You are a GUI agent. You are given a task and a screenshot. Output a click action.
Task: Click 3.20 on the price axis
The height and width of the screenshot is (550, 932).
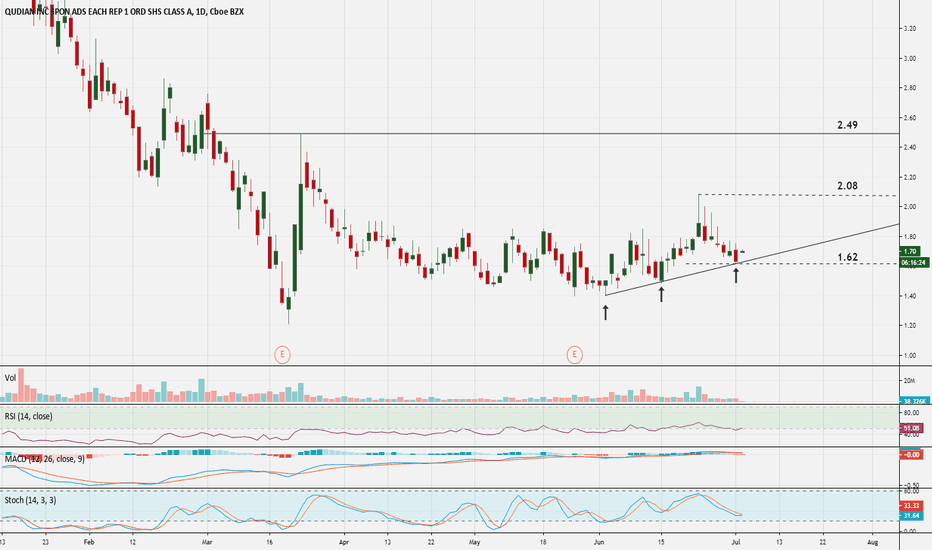coord(909,28)
